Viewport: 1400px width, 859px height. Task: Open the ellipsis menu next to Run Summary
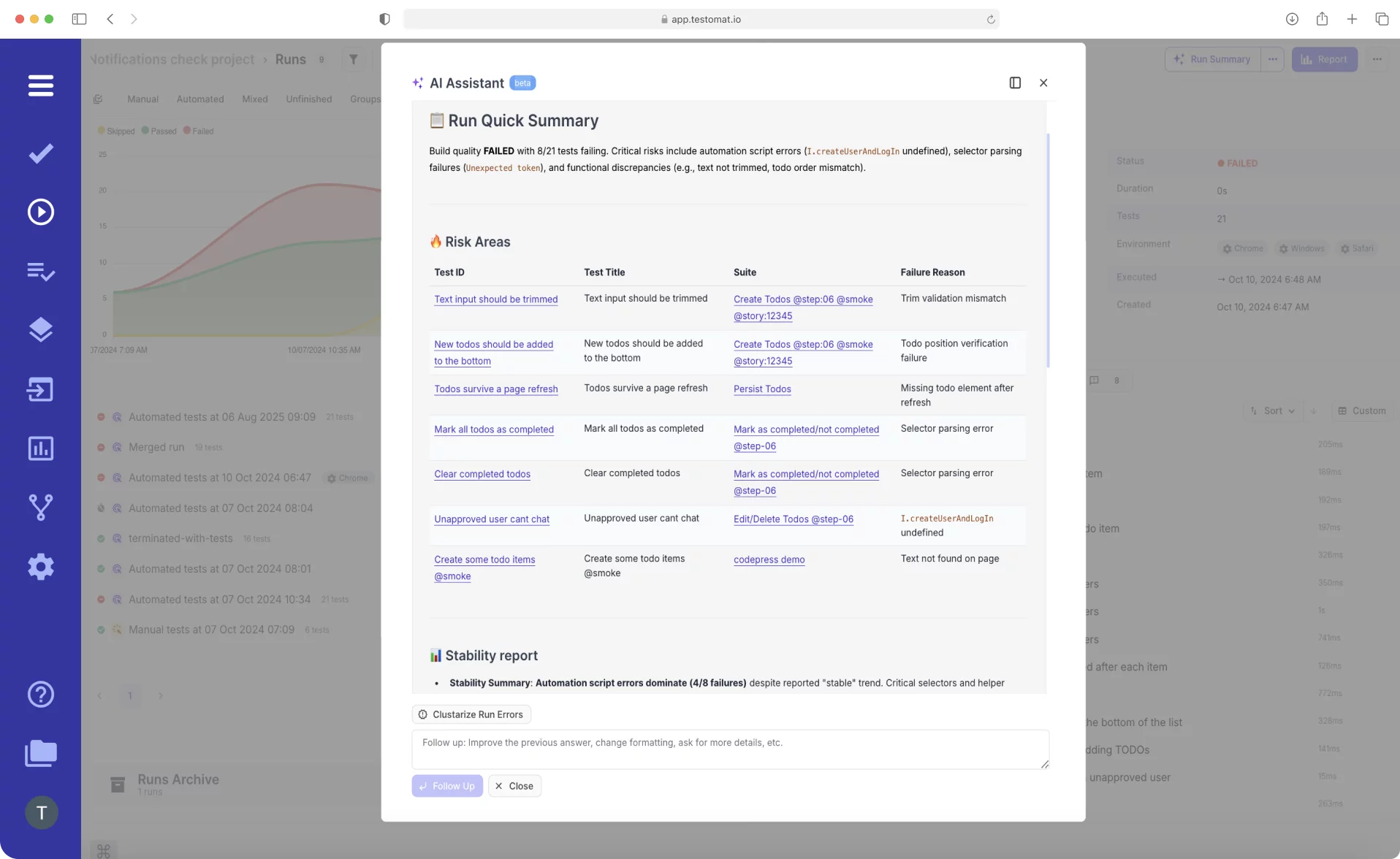click(x=1274, y=59)
